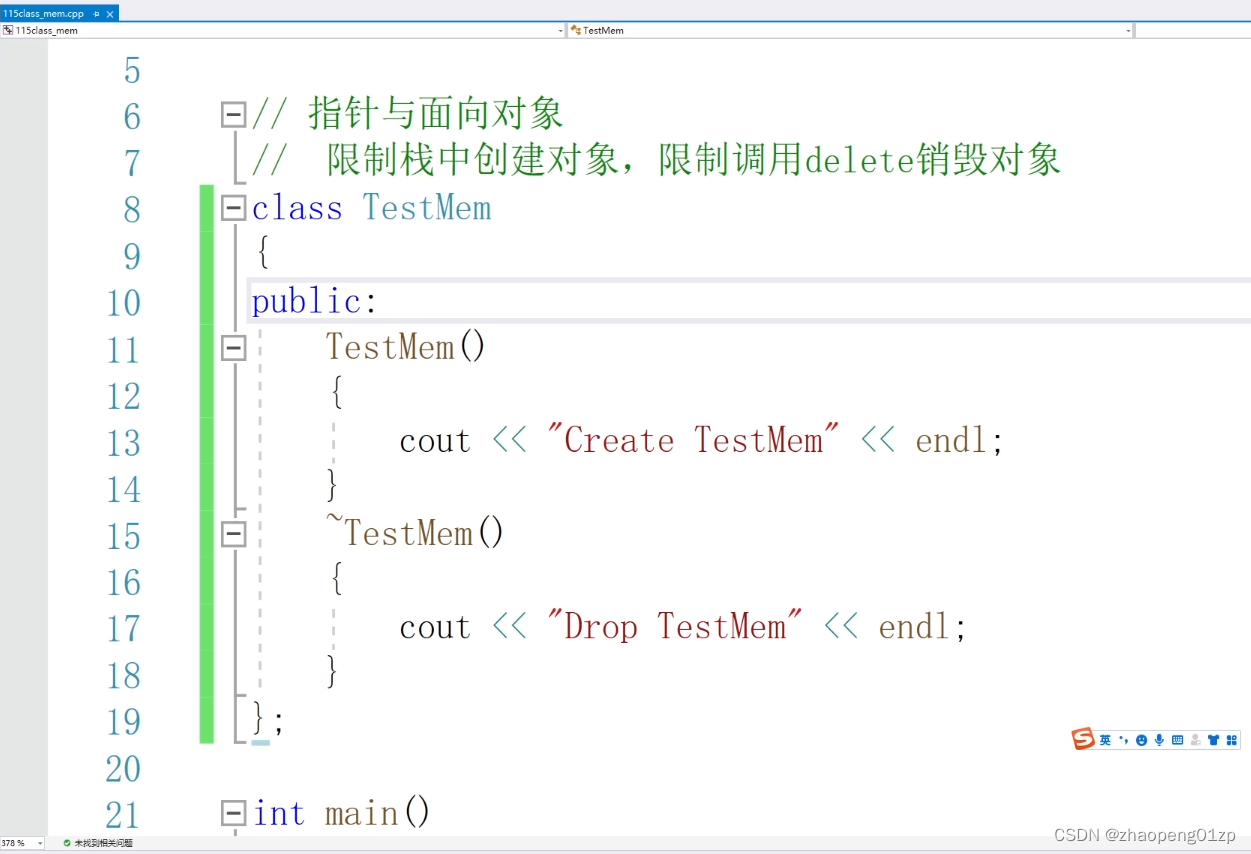This screenshot has width=1251, height=854.
Task: Open the Sogou emoji picker
Action: point(1142,740)
